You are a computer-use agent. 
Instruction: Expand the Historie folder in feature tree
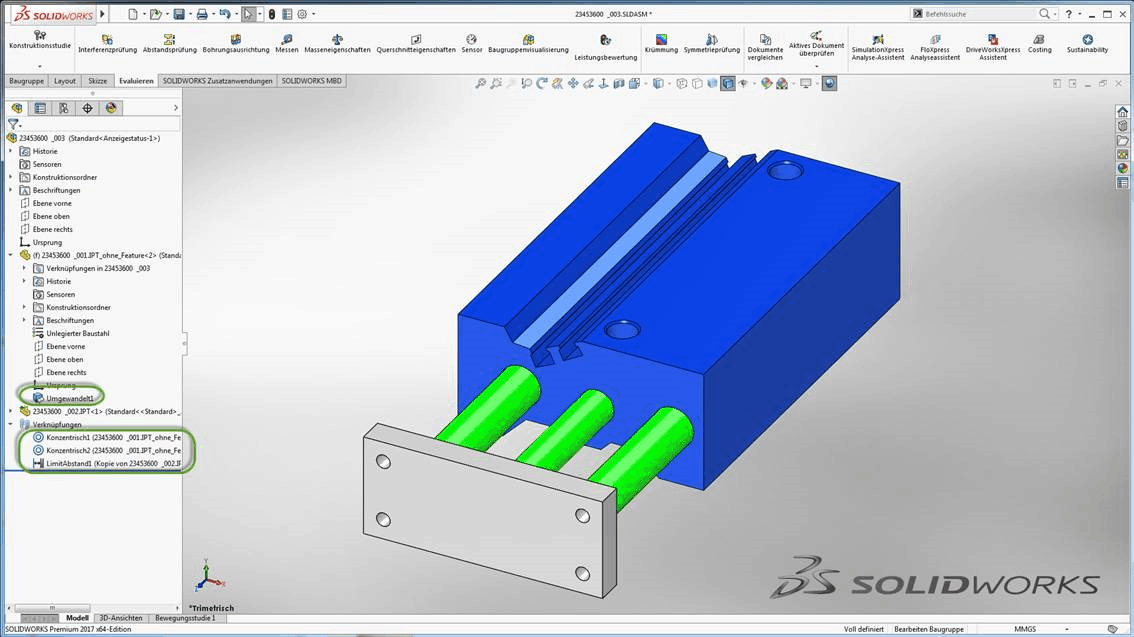(12, 150)
